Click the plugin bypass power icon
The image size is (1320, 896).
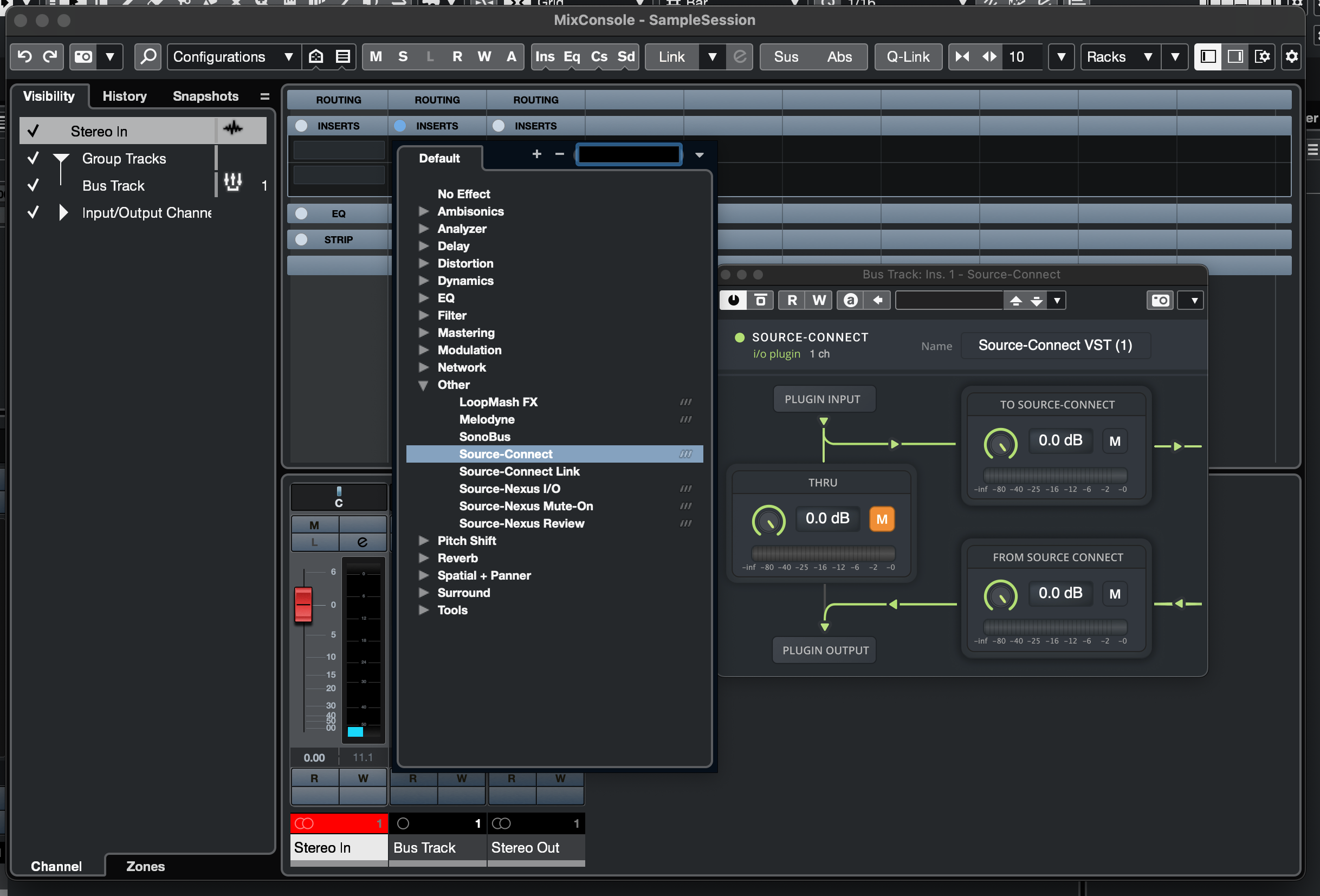pyautogui.click(x=733, y=300)
